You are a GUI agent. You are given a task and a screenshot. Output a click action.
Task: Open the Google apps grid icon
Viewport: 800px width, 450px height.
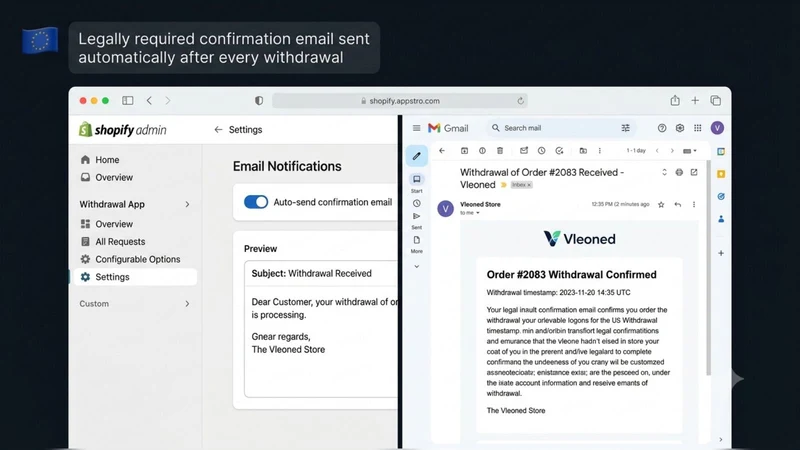pos(697,128)
